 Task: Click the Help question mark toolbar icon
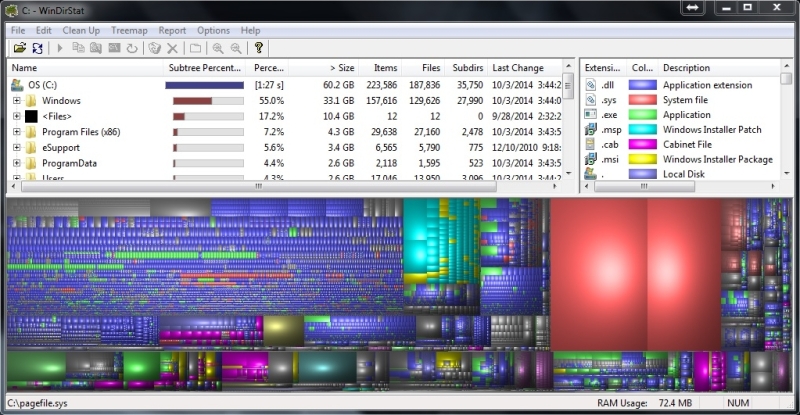click(x=259, y=48)
